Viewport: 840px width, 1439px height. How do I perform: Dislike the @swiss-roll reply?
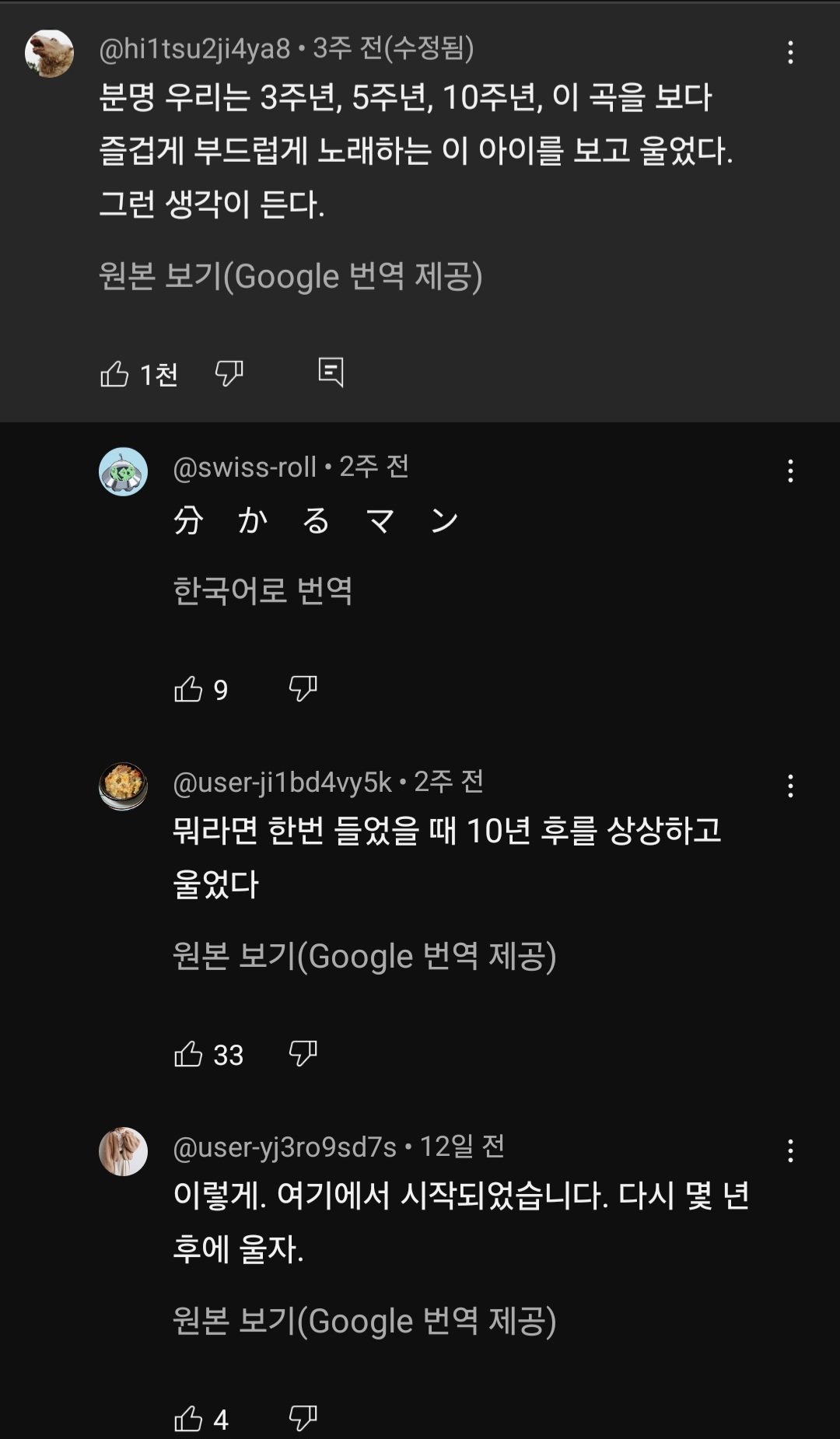pyautogui.click(x=303, y=688)
